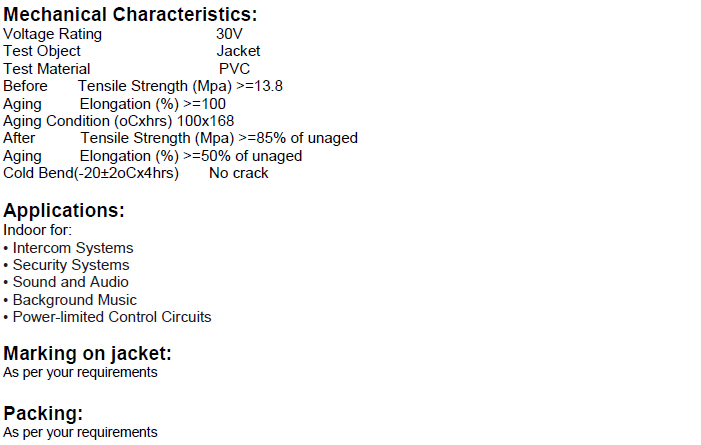Click the Applications heading

coord(64,210)
